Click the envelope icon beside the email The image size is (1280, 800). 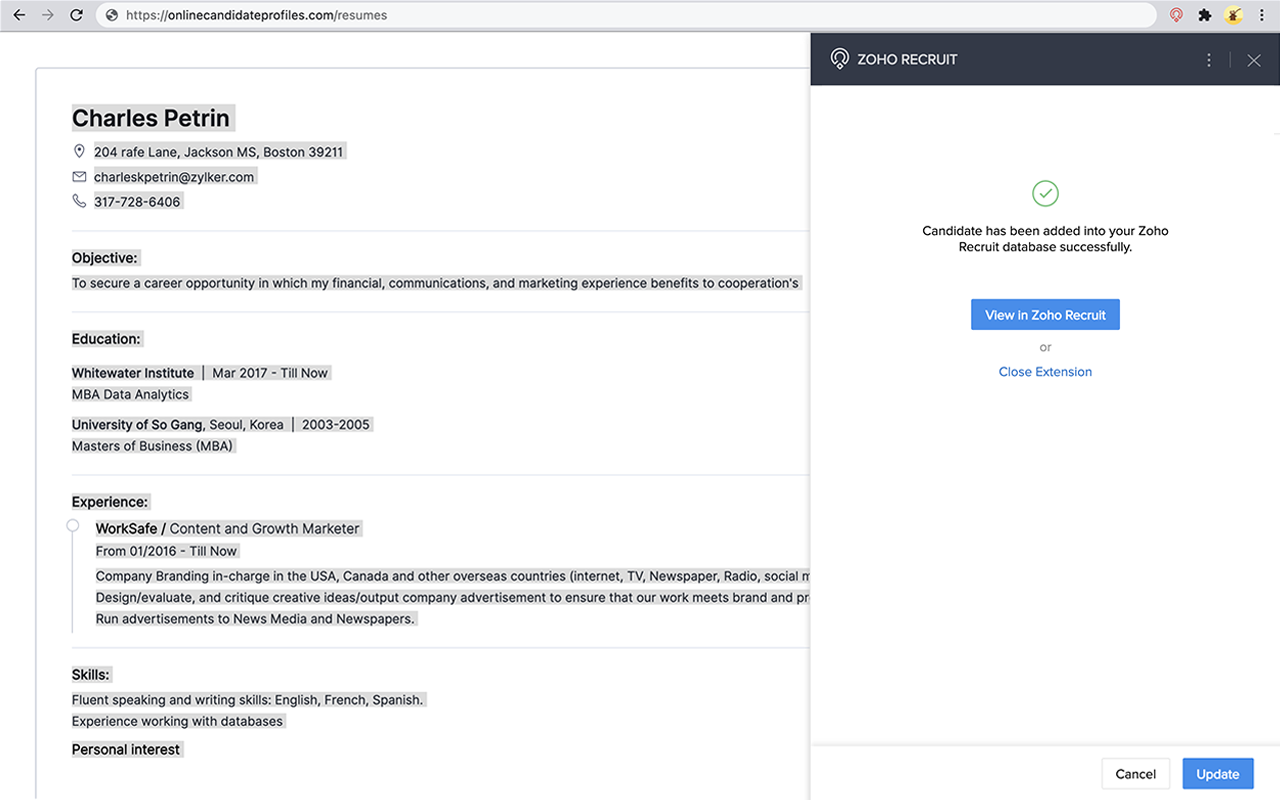pyautogui.click(x=79, y=175)
